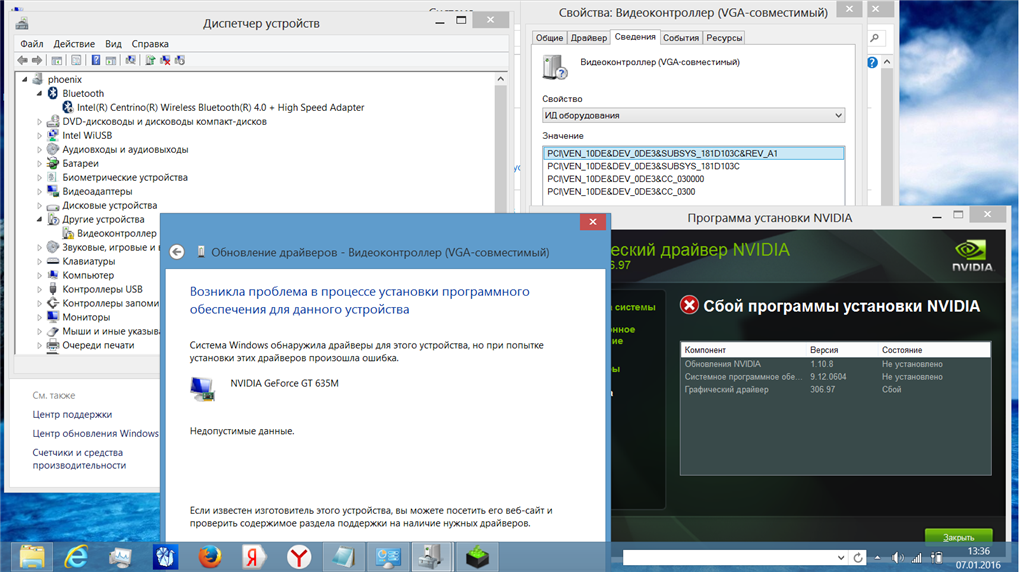1024x572 pixels.
Task: Expand the Видеоадаптеры node
Action: [39, 191]
